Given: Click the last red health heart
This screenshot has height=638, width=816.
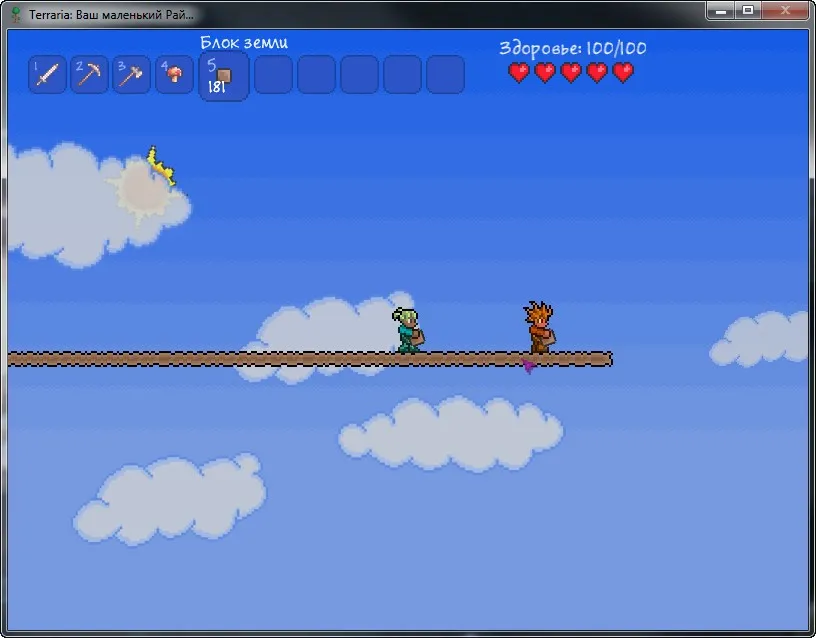Looking at the screenshot, I should [x=623, y=72].
